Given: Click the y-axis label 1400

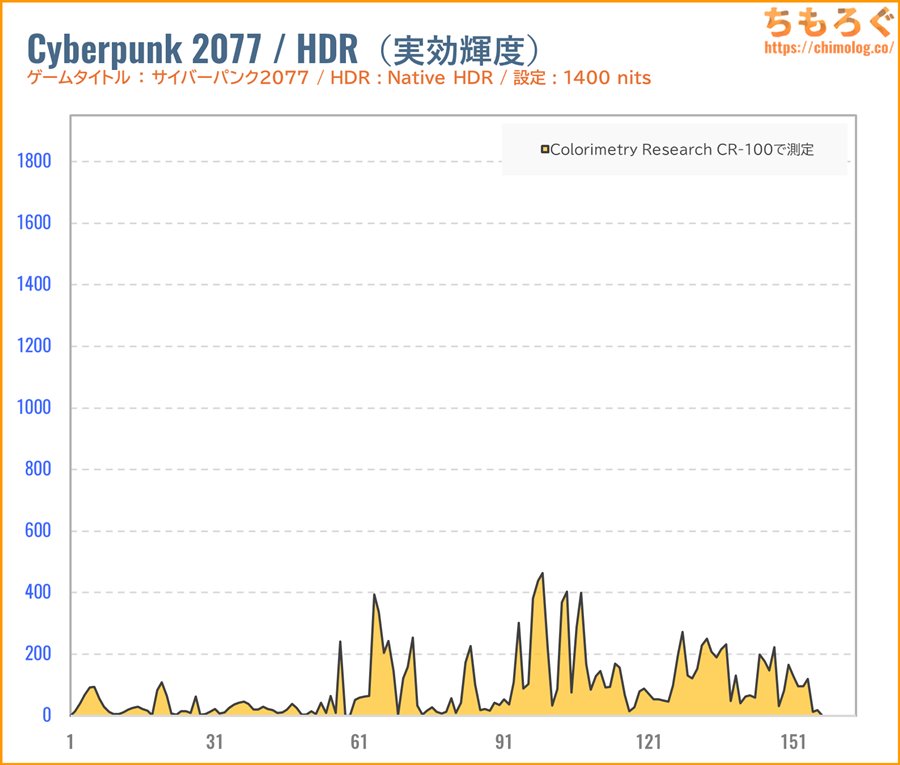Looking at the screenshot, I should click(34, 284).
